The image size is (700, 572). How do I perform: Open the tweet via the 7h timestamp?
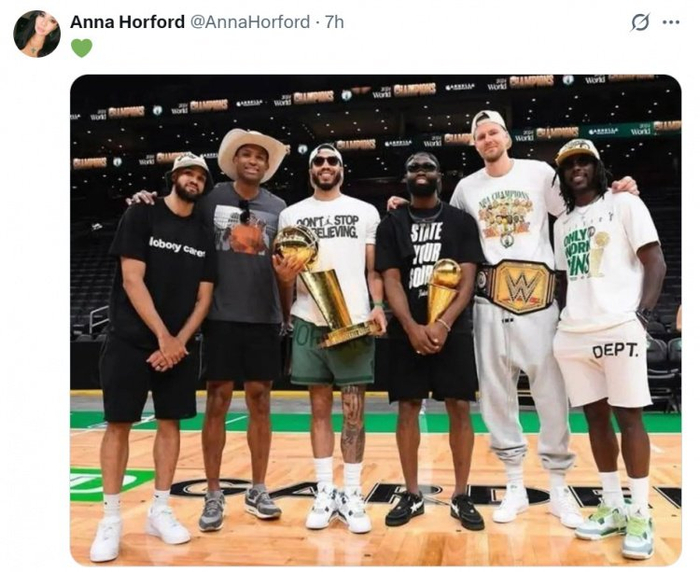pyautogui.click(x=334, y=22)
